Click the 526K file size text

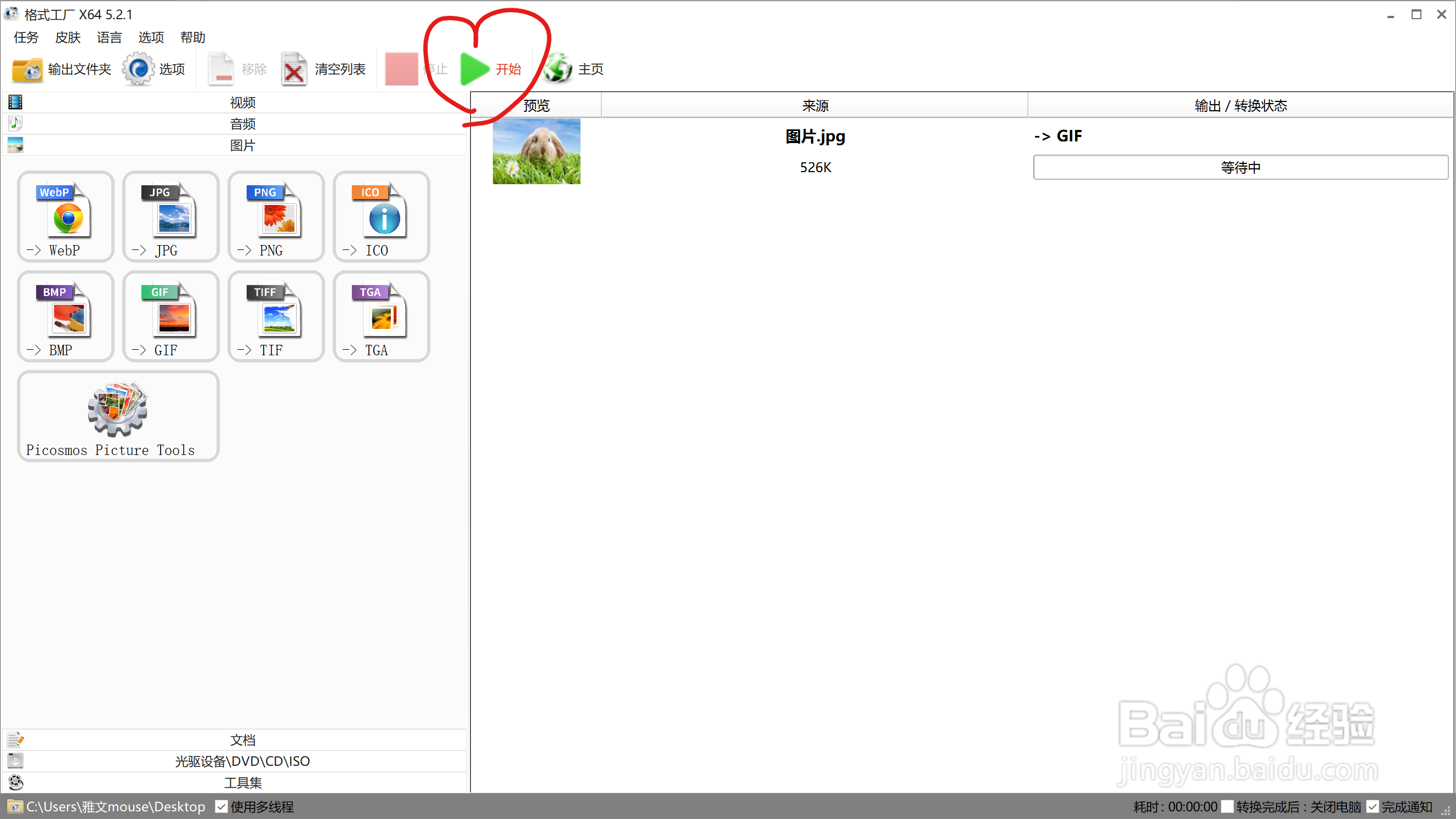pyautogui.click(x=816, y=167)
